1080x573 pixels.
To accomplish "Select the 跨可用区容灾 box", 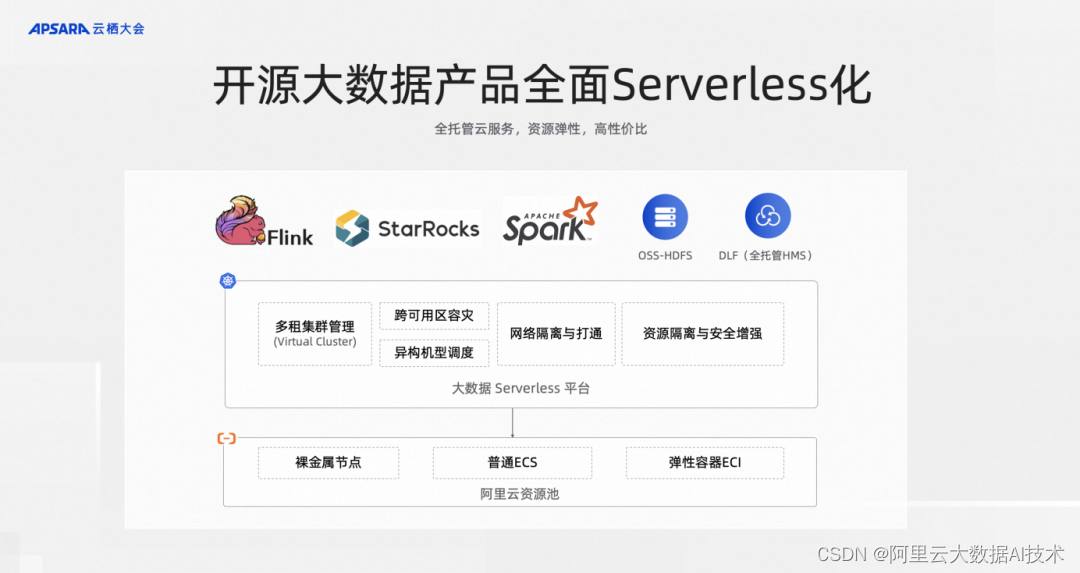I will pos(434,315).
